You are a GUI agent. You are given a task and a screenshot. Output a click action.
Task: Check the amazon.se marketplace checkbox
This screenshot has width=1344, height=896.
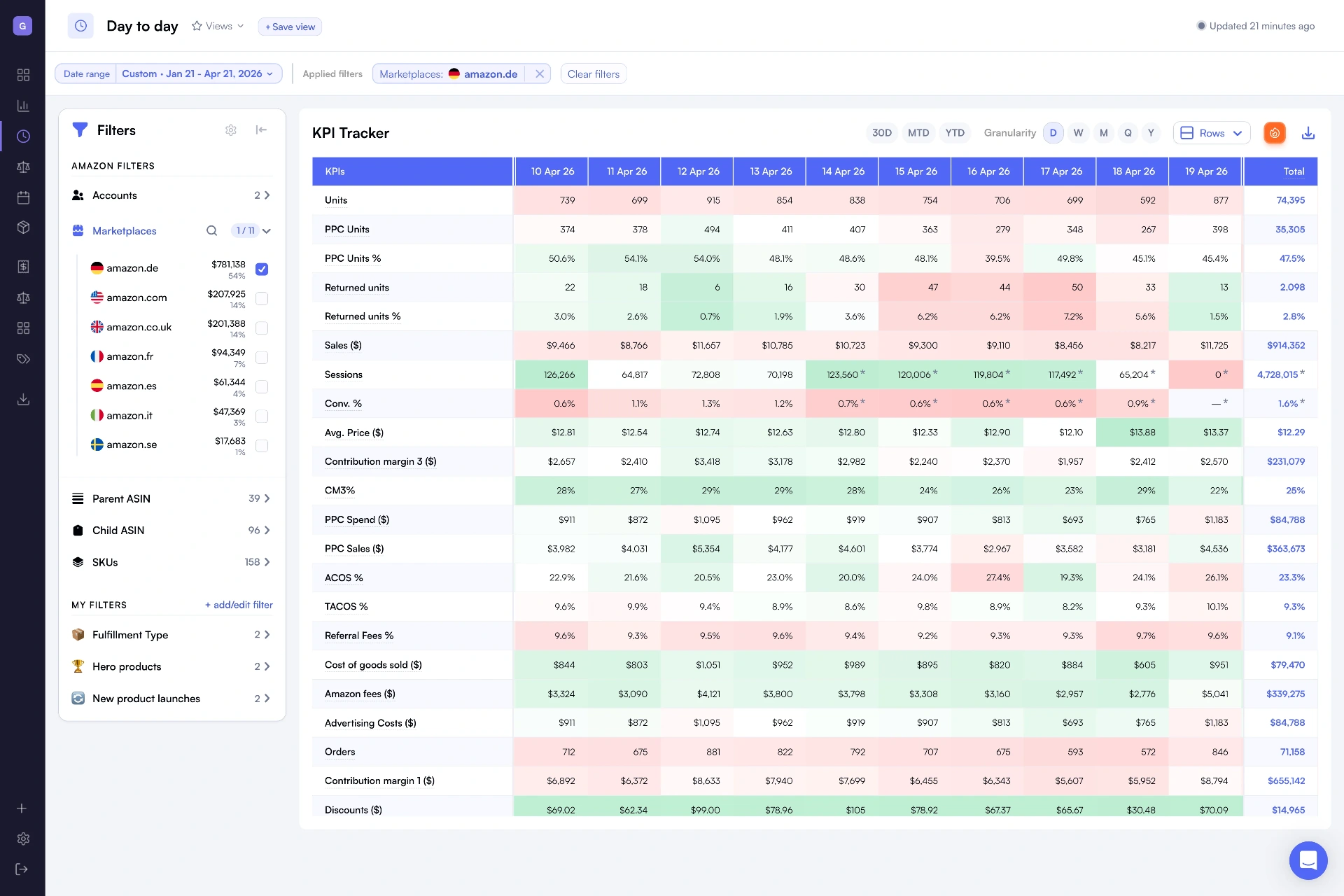pyautogui.click(x=262, y=446)
